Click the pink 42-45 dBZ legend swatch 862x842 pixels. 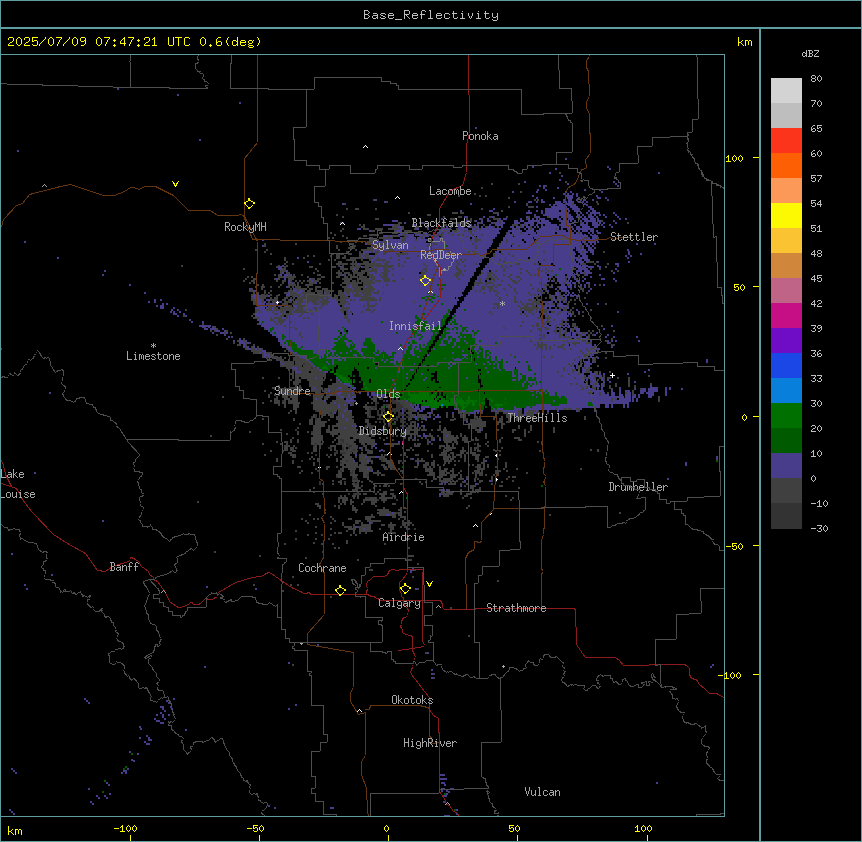tap(786, 290)
